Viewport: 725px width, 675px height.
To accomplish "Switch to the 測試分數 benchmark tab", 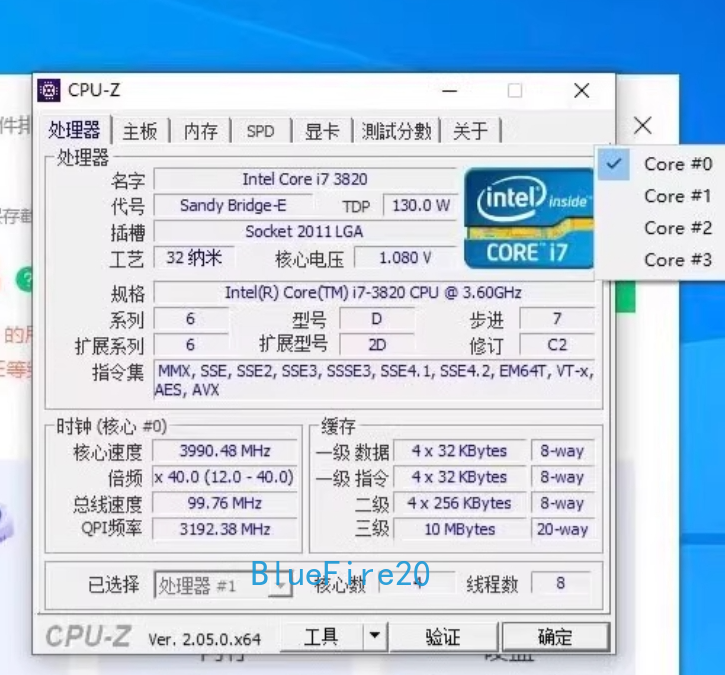I will click(x=396, y=131).
